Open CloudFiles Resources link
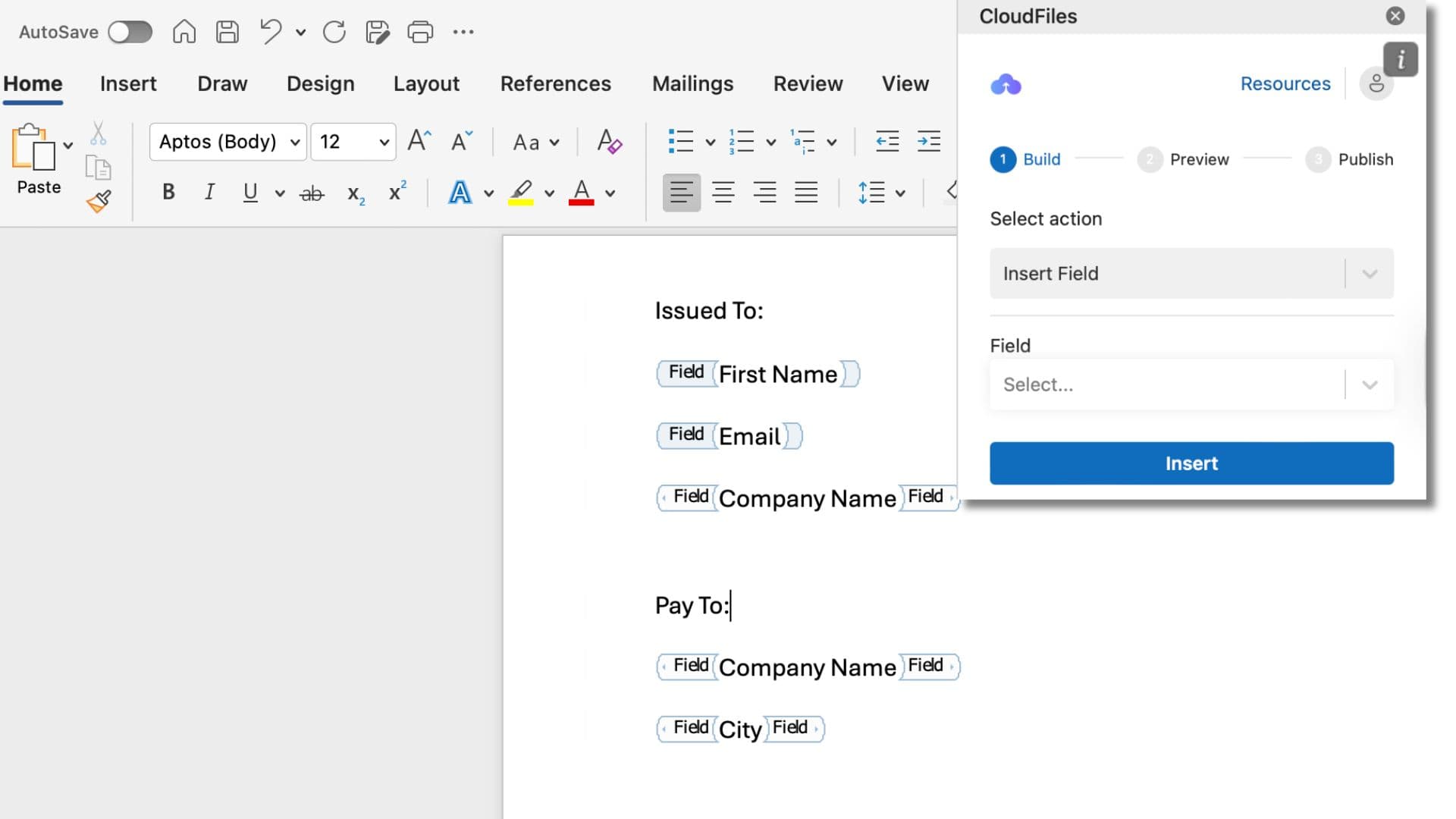The height and width of the screenshot is (819, 1456). pyautogui.click(x=1285, y=83)
